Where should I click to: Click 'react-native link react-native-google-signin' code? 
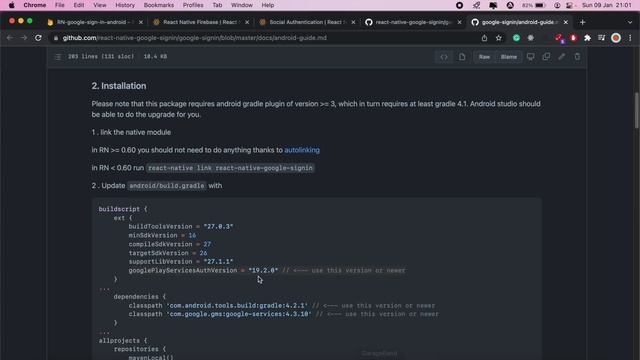(x=230, y=168)
